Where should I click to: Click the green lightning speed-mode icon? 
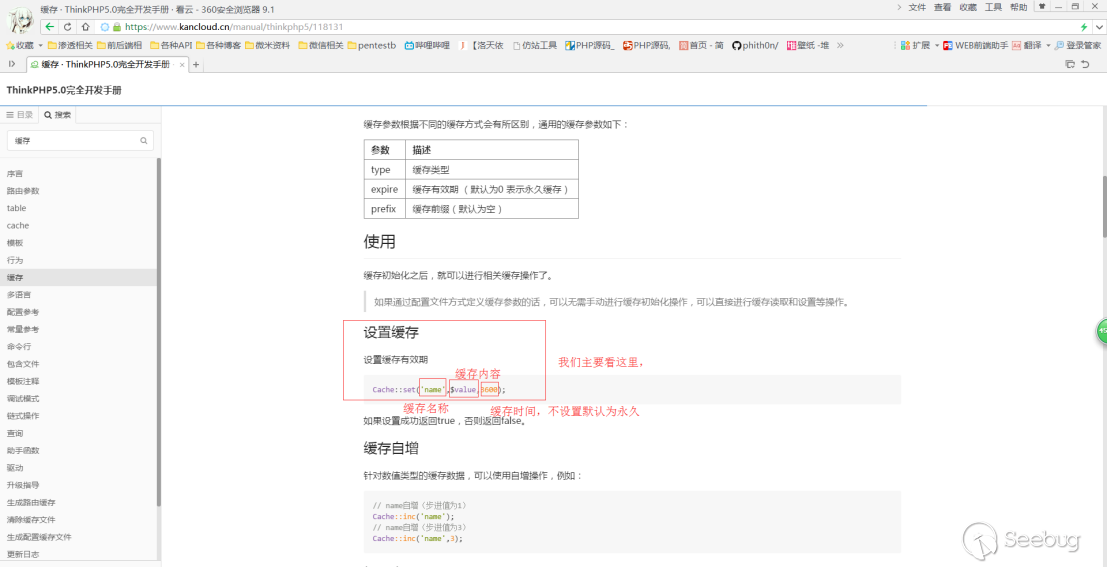[1084, 27]
